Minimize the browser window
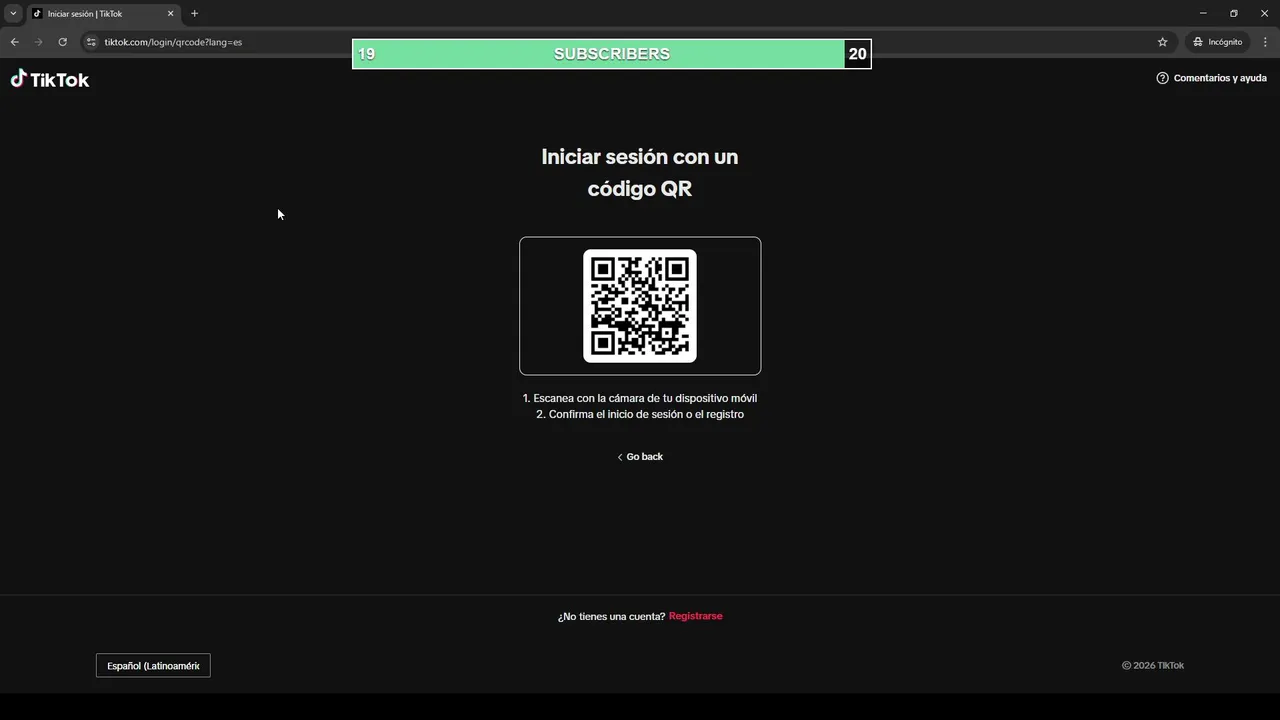Viewport: 1280px width, 720px height. coord(1203,13)
